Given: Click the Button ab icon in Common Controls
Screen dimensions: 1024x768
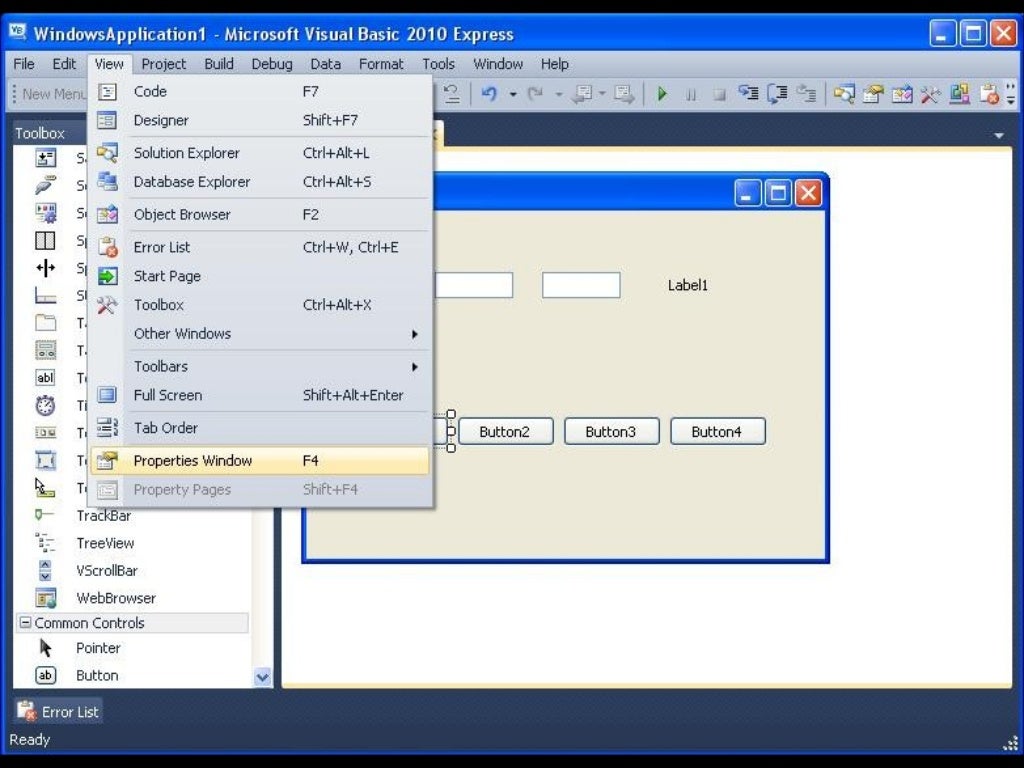Looking at the screenshot, I should pyautogui.click(x=45, y=675).
